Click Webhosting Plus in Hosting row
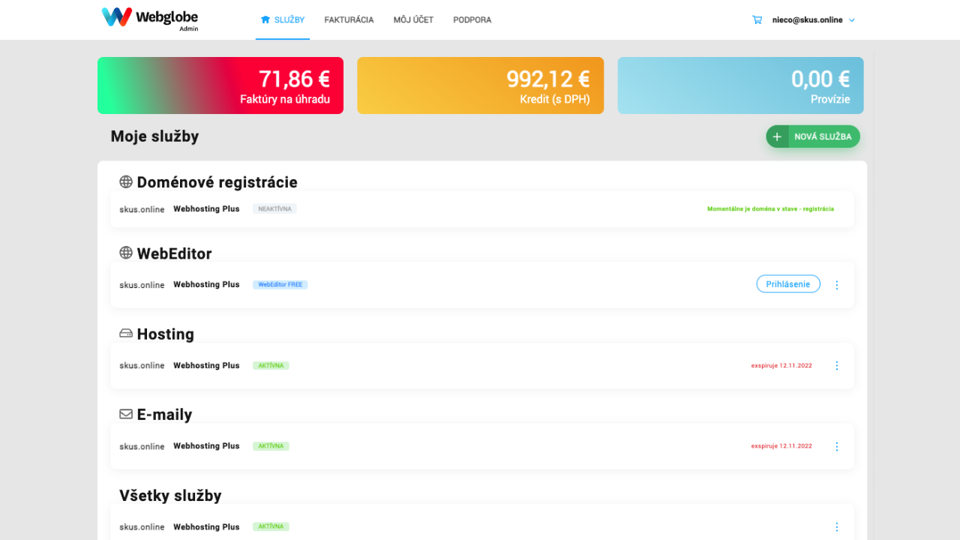Image resolution: width=960 pixels, height=540 pixels. pyautogui.click(x=206, y=366)
